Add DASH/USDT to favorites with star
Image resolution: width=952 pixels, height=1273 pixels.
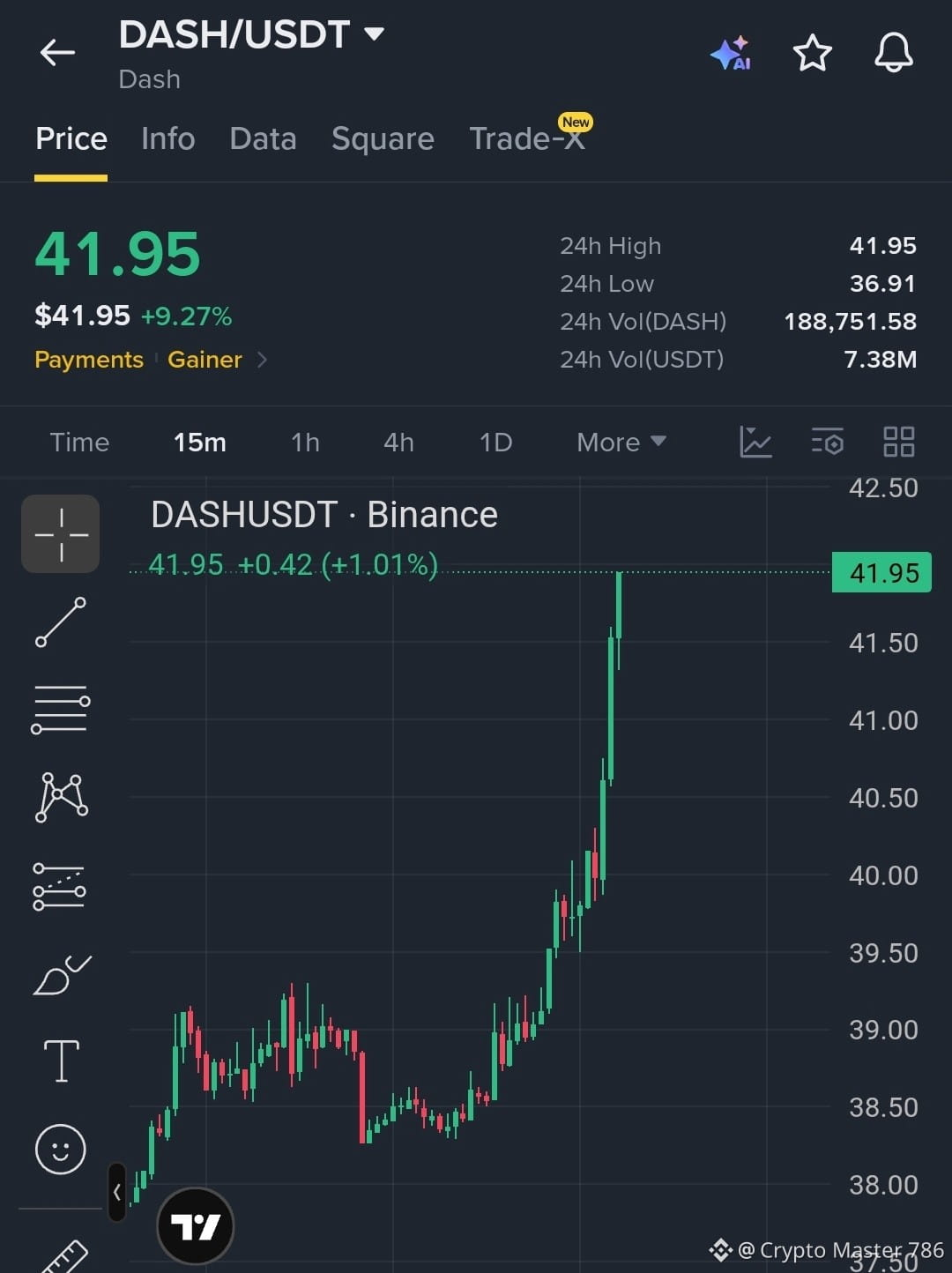pos(812,53)
